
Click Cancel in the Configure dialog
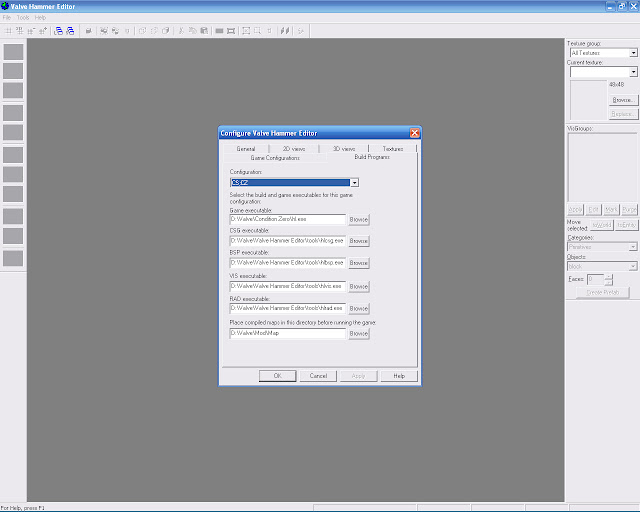click(x=318, y=376)
